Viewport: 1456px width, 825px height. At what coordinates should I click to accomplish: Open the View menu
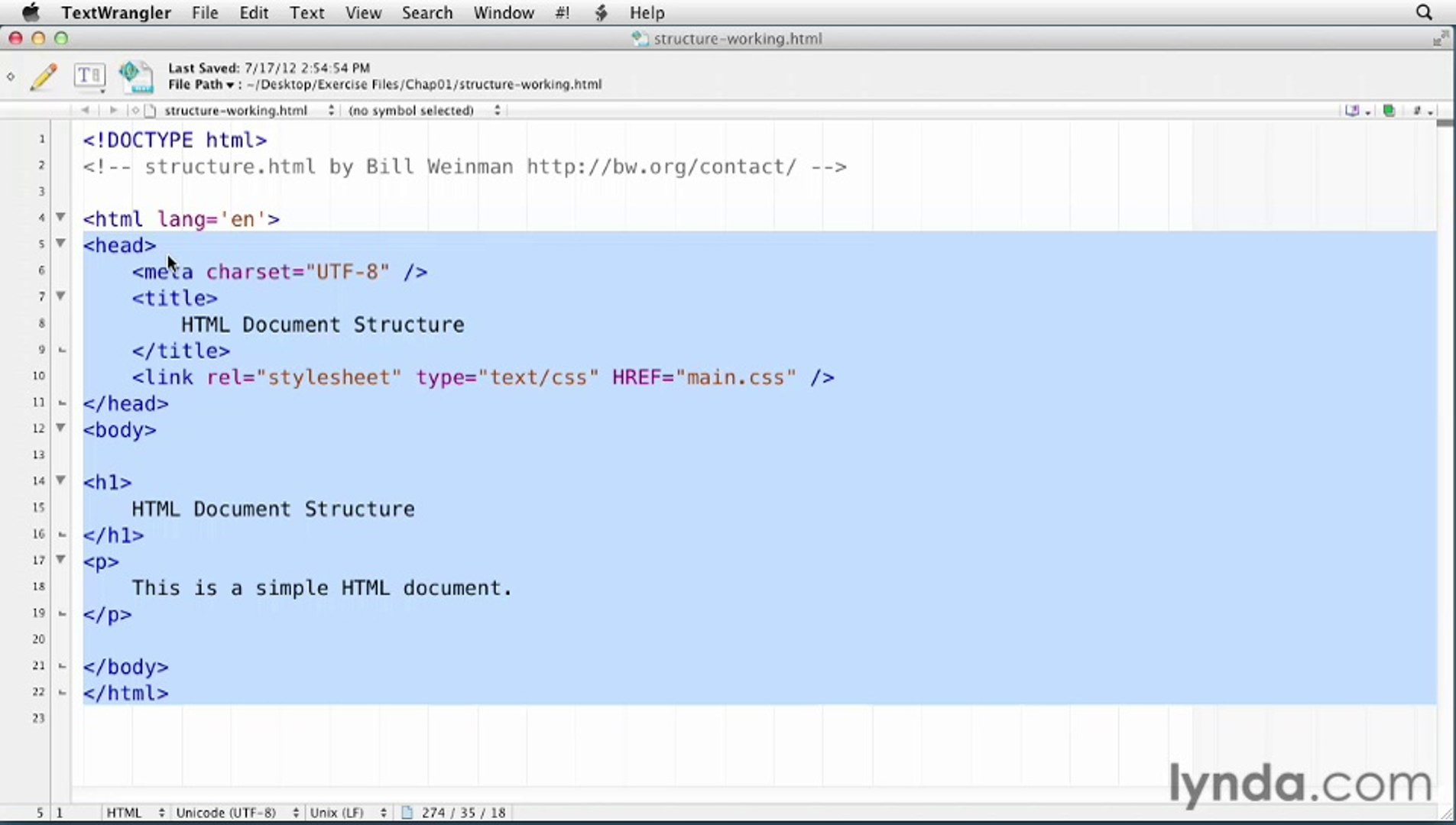click(x=363, y=13)
